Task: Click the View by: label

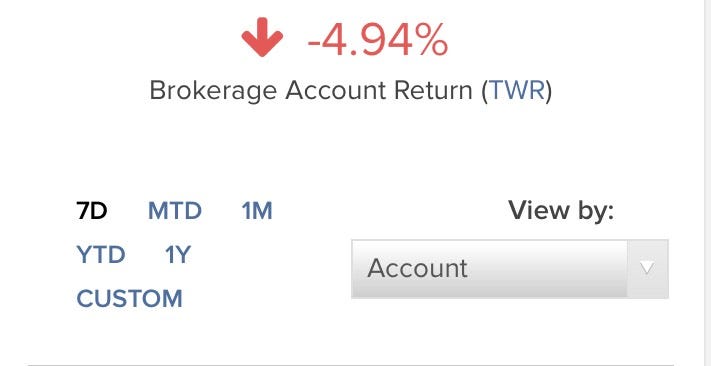Action: pos(561,211)
